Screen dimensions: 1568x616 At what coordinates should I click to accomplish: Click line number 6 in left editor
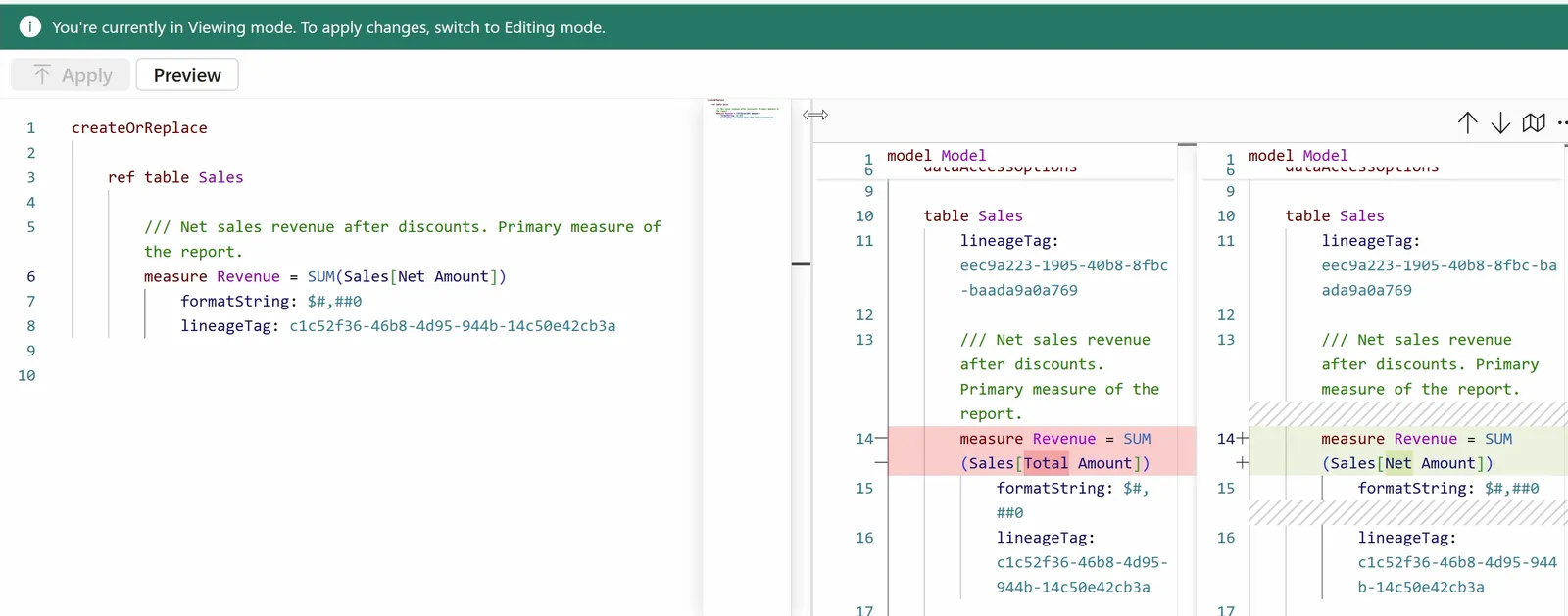(31, 276)
